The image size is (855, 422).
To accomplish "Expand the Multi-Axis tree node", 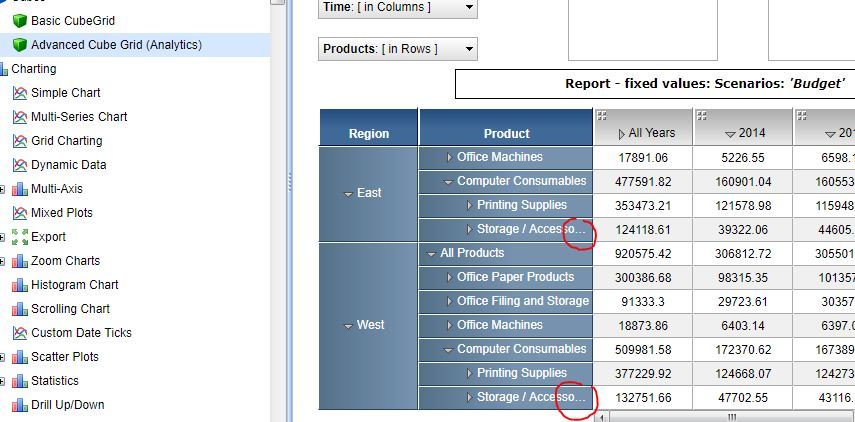I will click(x=2, y=189).
